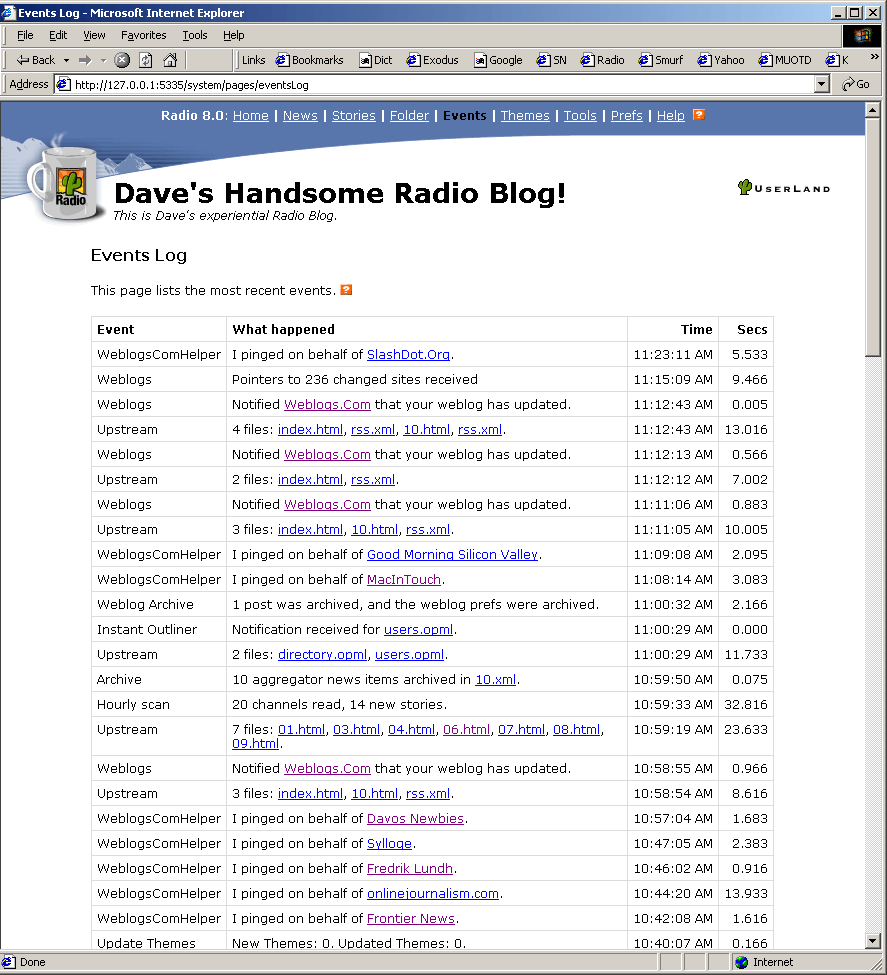Open the View menu

(94, 35)
